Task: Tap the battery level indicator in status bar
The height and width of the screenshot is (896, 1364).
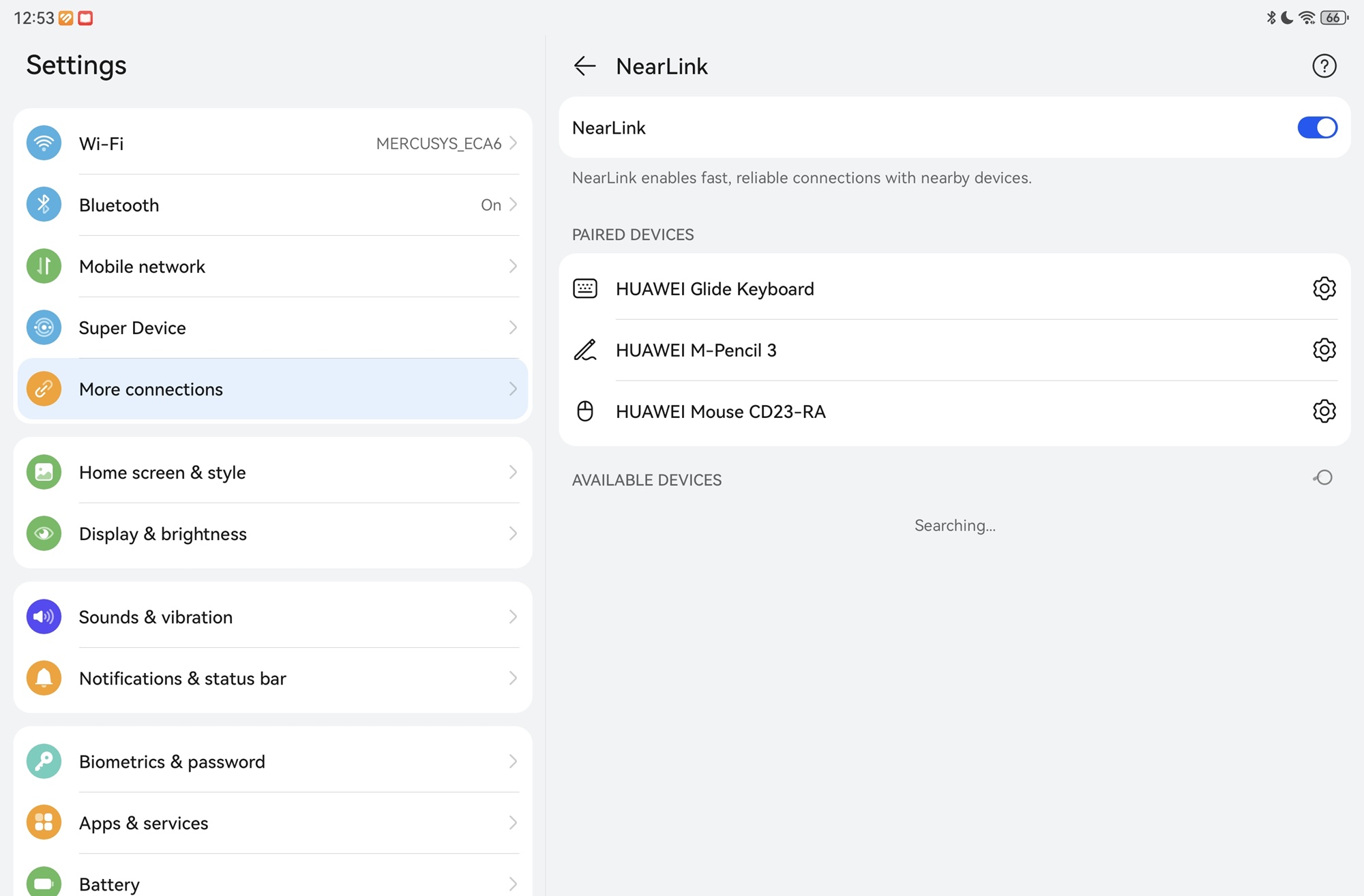Action: tap(1334, 18)
